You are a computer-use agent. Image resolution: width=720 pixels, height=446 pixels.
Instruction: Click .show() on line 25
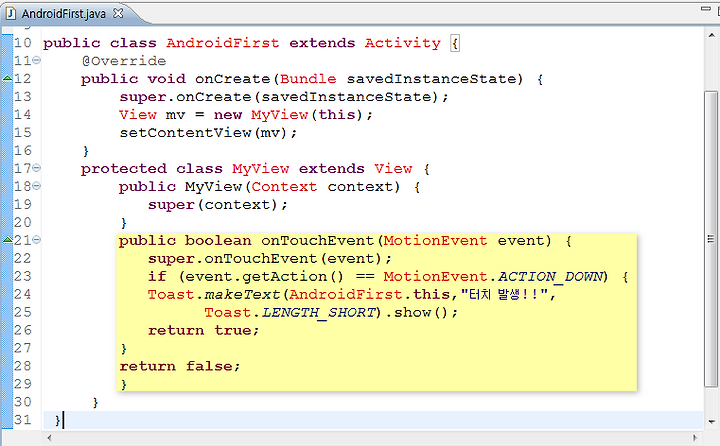416,312
